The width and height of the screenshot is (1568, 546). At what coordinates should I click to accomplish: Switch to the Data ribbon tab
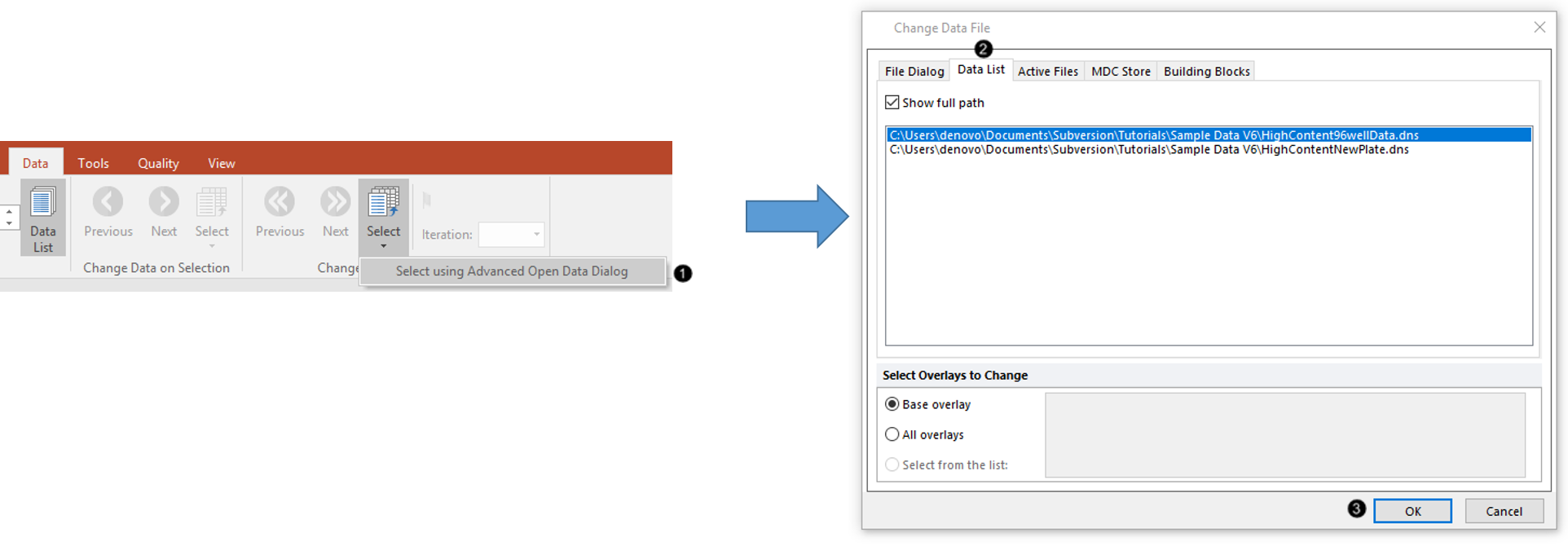(35, 163)
